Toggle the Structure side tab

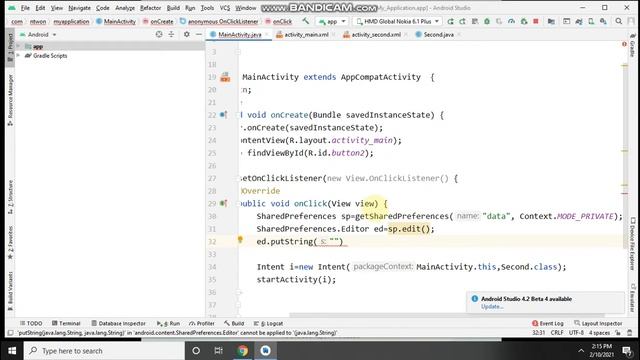pyautogui.click(x=11, y=197)
